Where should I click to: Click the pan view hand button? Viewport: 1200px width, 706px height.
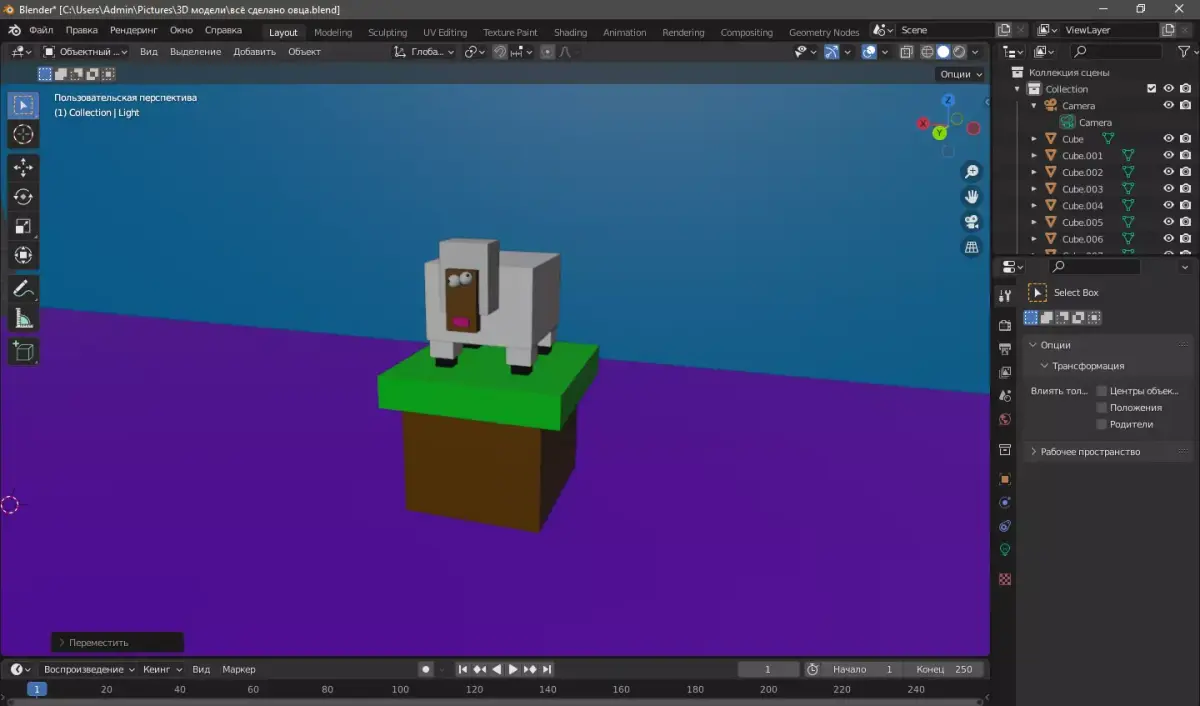(971, 197)
